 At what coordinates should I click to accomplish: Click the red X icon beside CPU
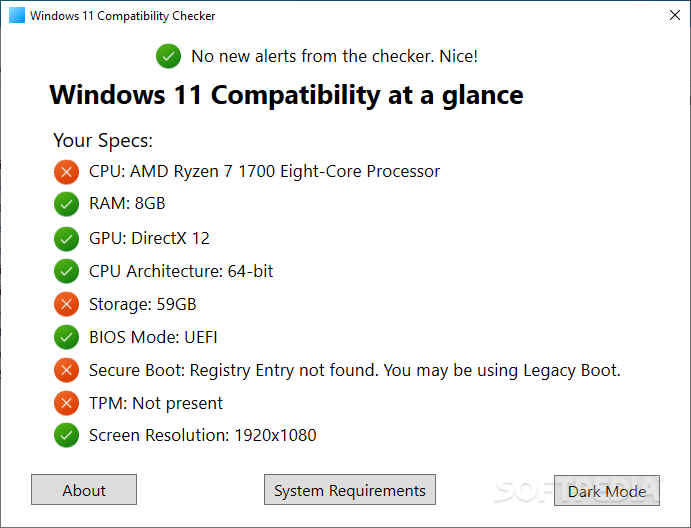coord(66,172)
